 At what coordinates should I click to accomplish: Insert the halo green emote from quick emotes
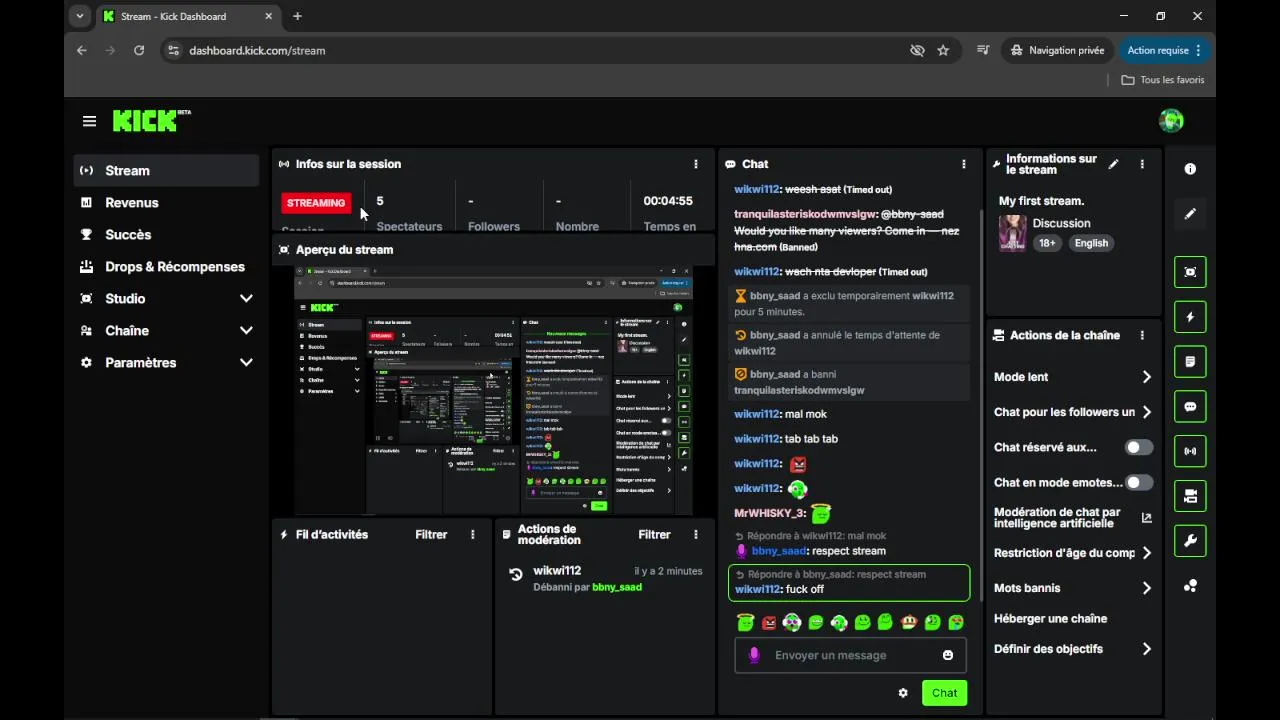(x=745, y=623)
